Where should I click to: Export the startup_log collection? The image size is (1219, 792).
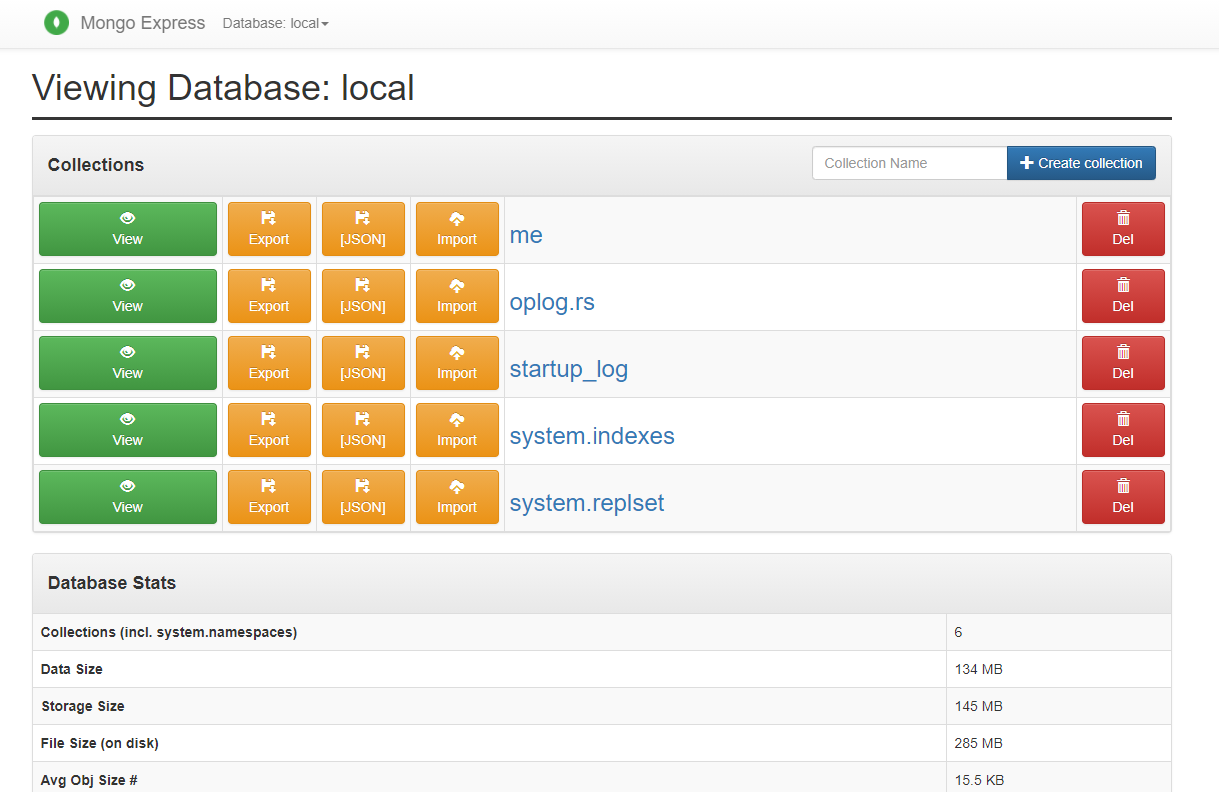(269, 363)
